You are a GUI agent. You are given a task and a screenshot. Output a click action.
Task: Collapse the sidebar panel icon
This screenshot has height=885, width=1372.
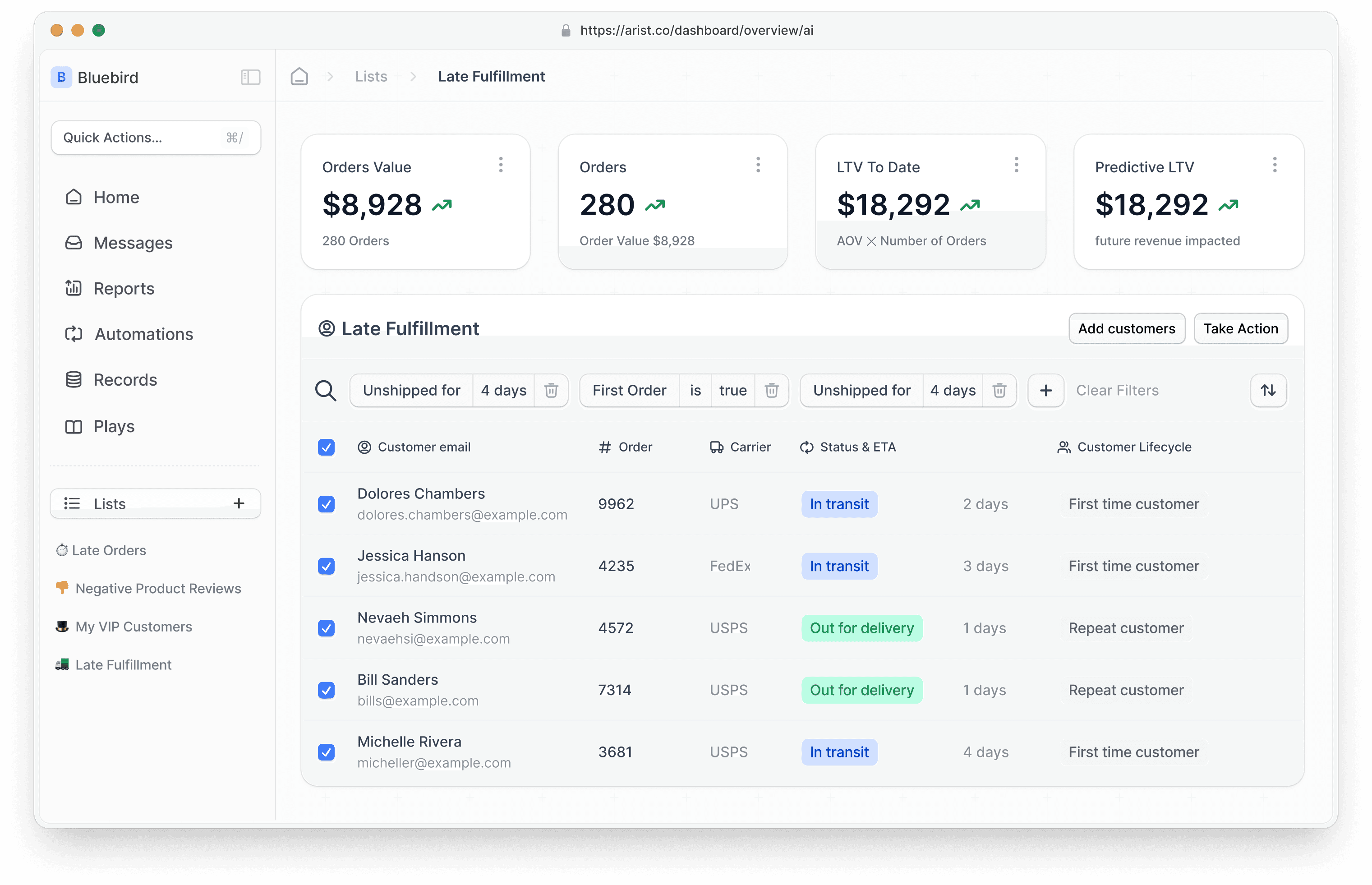[x=250, y=77]
